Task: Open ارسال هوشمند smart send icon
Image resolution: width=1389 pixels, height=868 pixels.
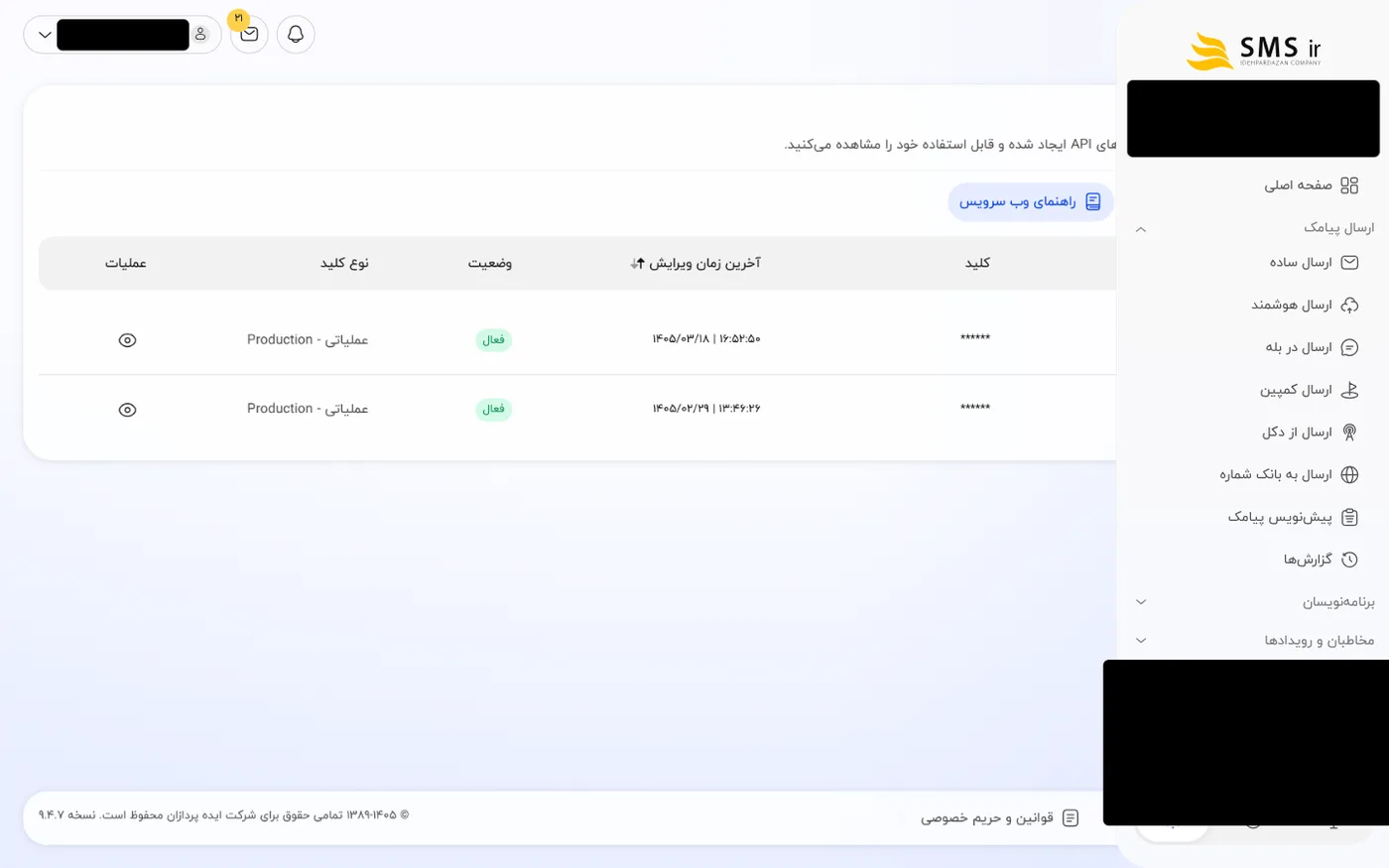Action: pos(1349,306)
